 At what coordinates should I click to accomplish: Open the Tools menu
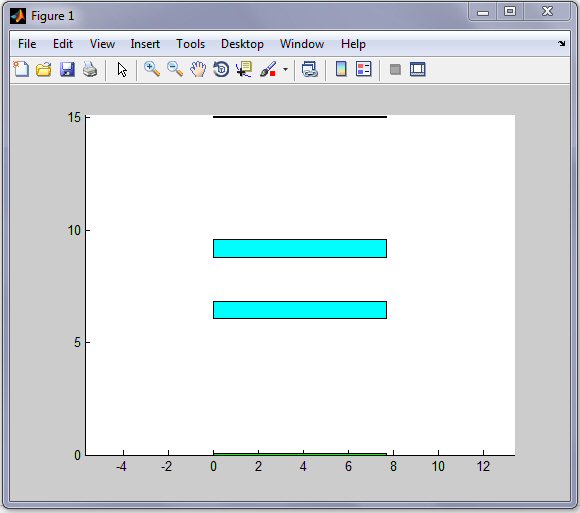click(190, 44)
